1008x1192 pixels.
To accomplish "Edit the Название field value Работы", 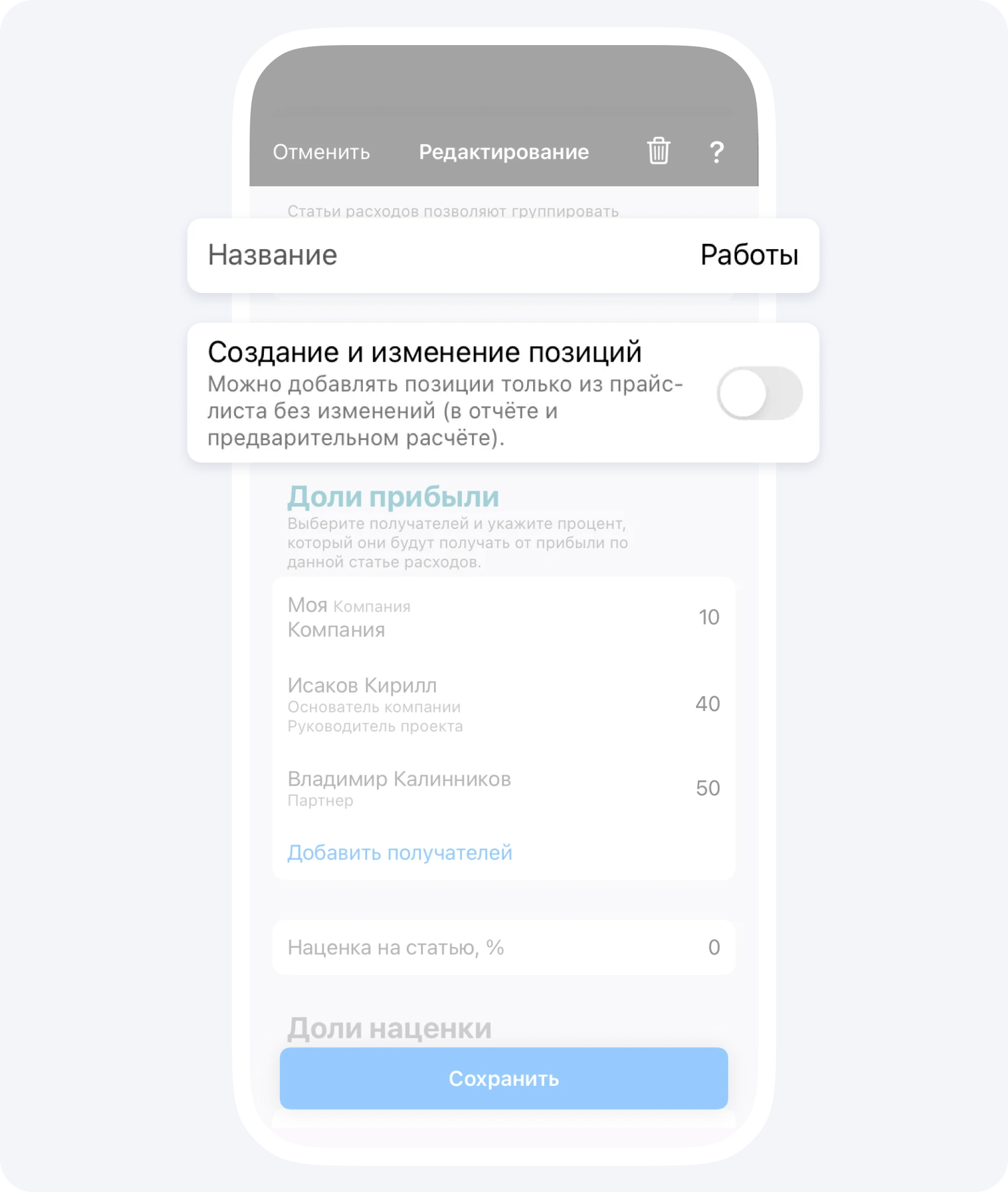I will point(749,255).
